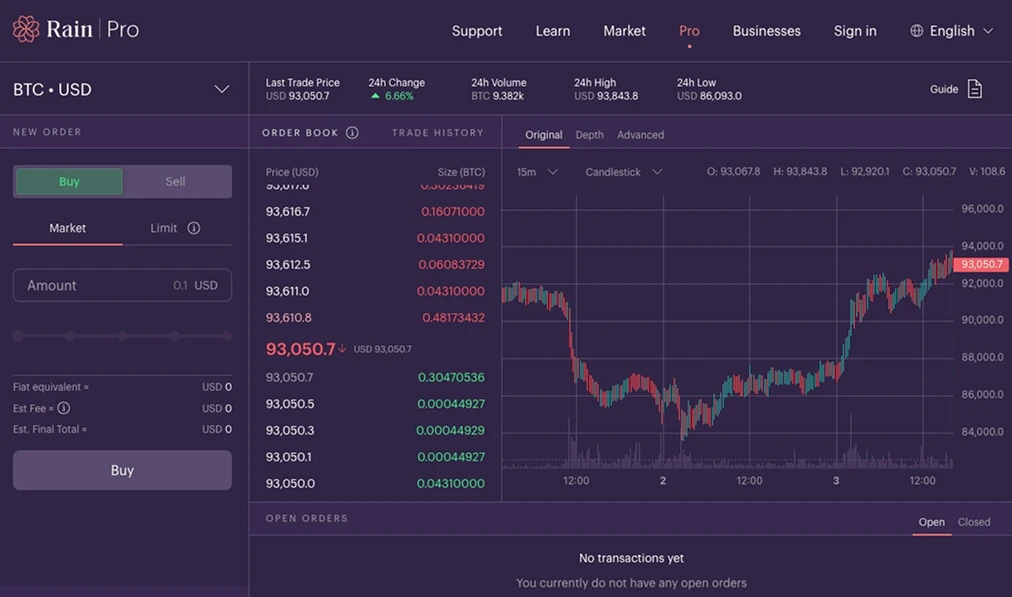Click the globe language icon
The width and height of the screenshot is (1012, 597).
(916, 30)
